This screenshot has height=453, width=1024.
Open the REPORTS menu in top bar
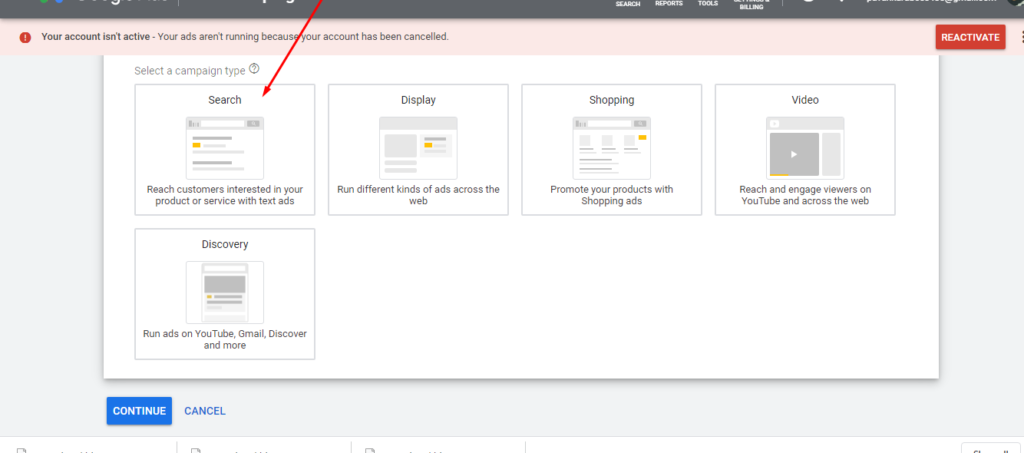pos(669,4)
